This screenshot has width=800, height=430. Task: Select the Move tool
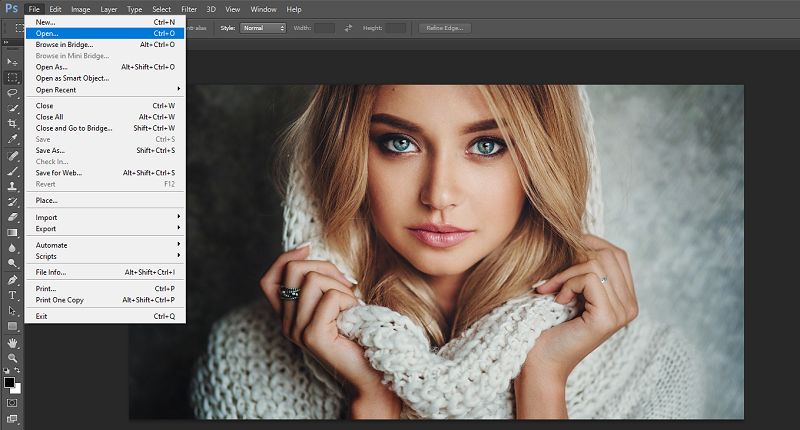pos(12,62)
